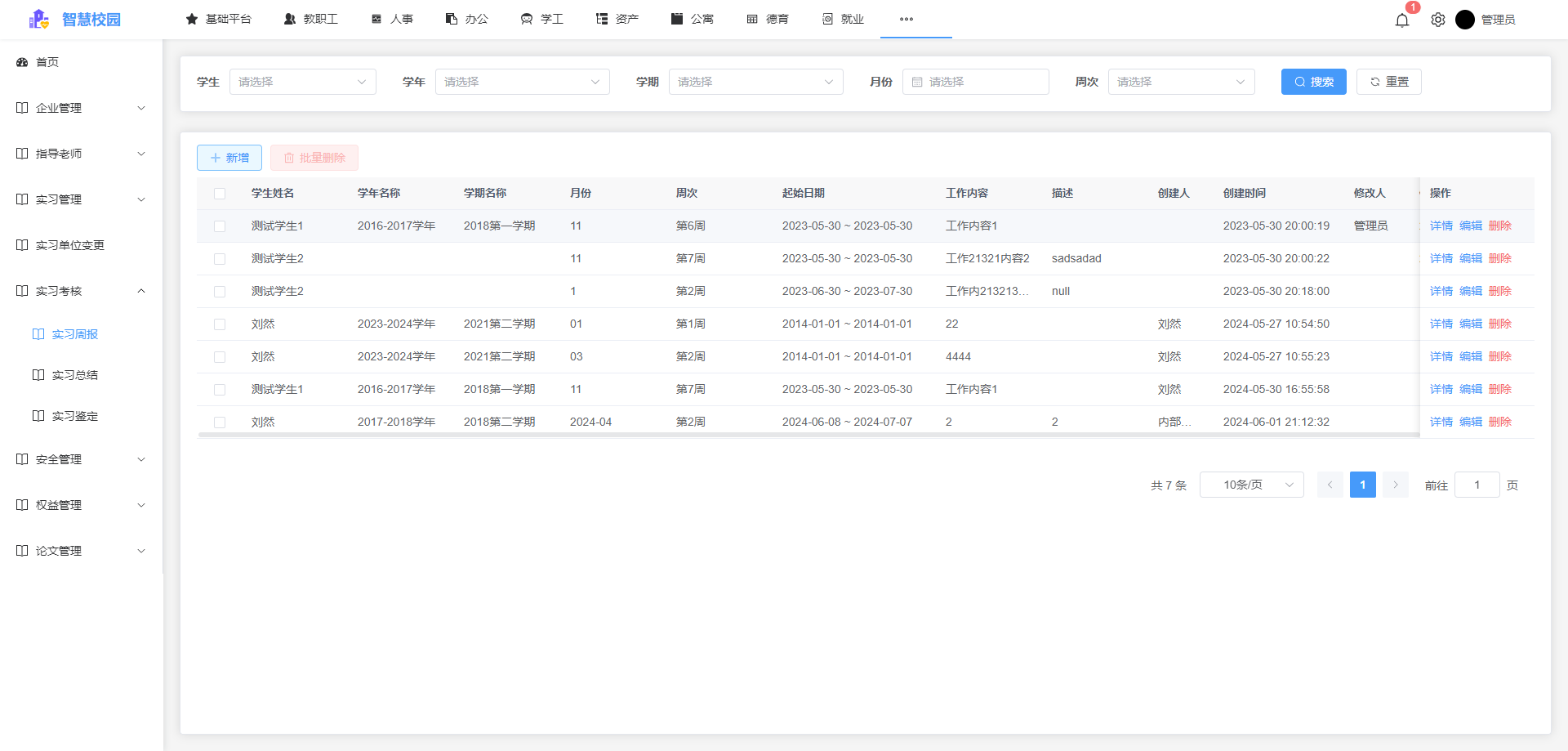Open the 学生 dropdown filter
The height and width of the screenshot is (751, 1568).
click(302, 82)
